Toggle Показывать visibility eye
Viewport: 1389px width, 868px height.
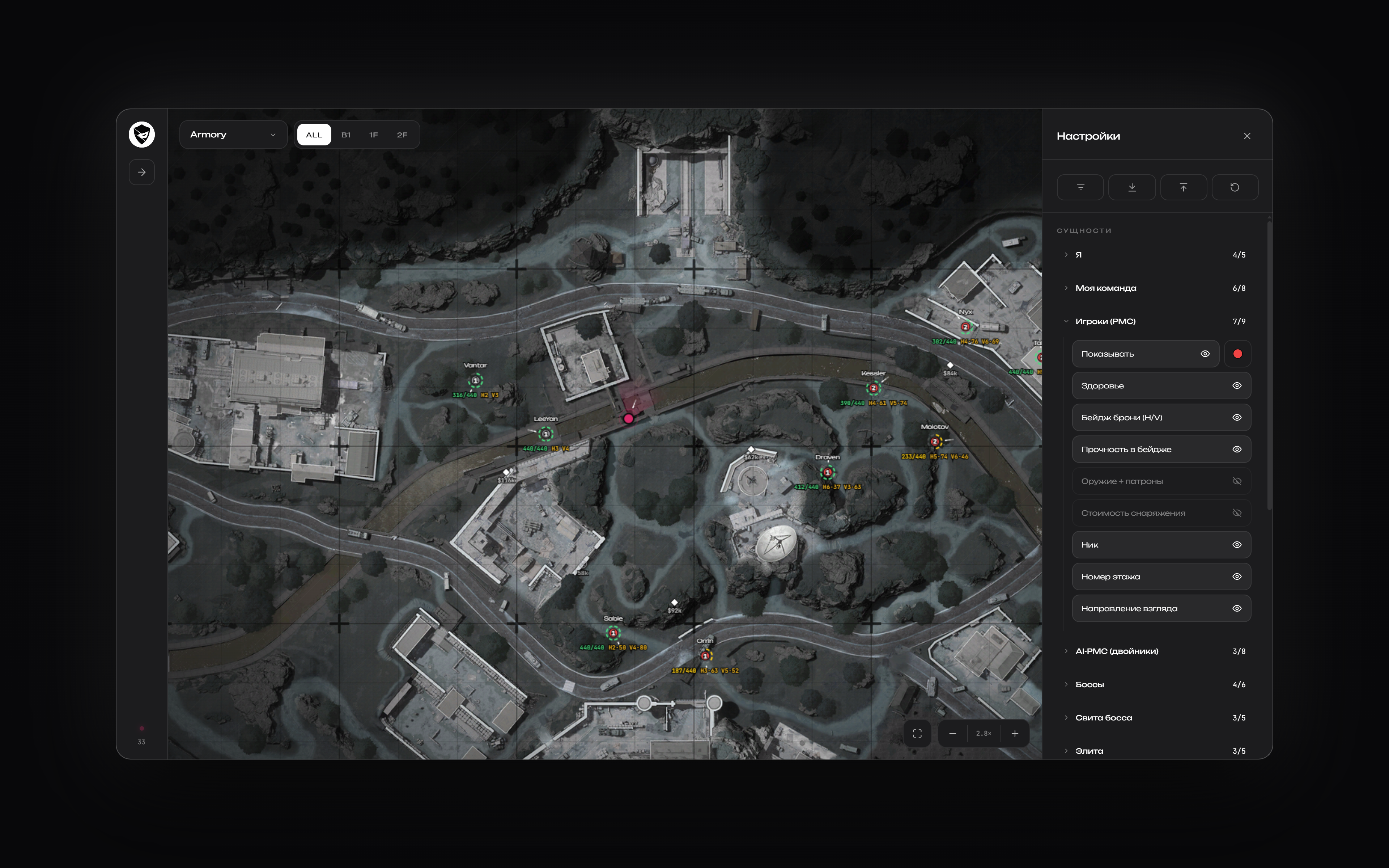(x=1205, y=354)
